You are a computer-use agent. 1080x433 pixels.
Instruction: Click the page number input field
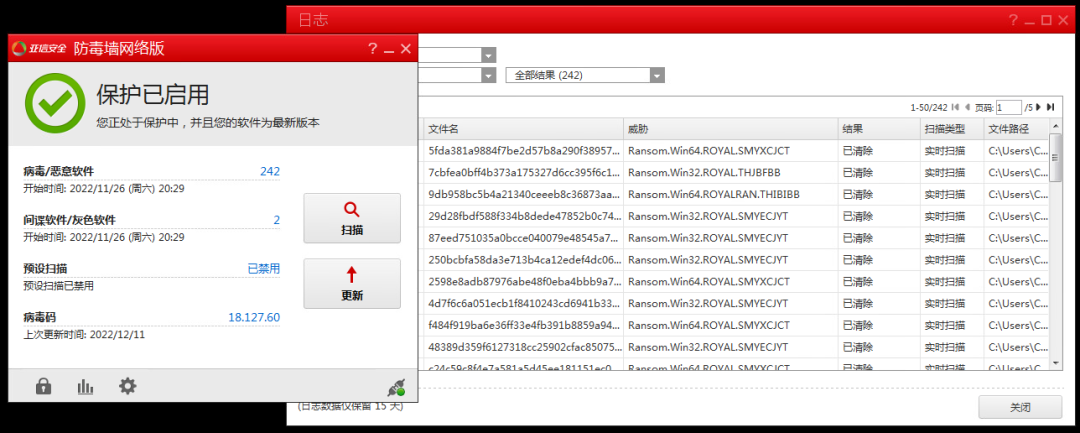coord(1008,107)
